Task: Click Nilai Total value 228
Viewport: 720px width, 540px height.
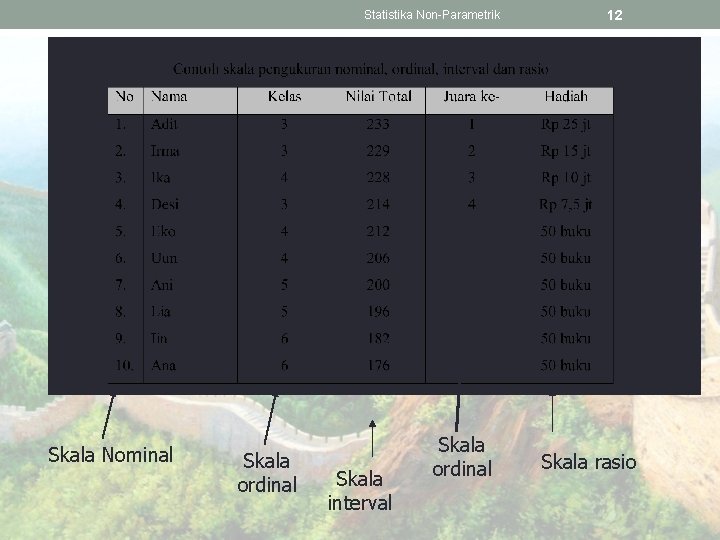Action: coord(378,177)
